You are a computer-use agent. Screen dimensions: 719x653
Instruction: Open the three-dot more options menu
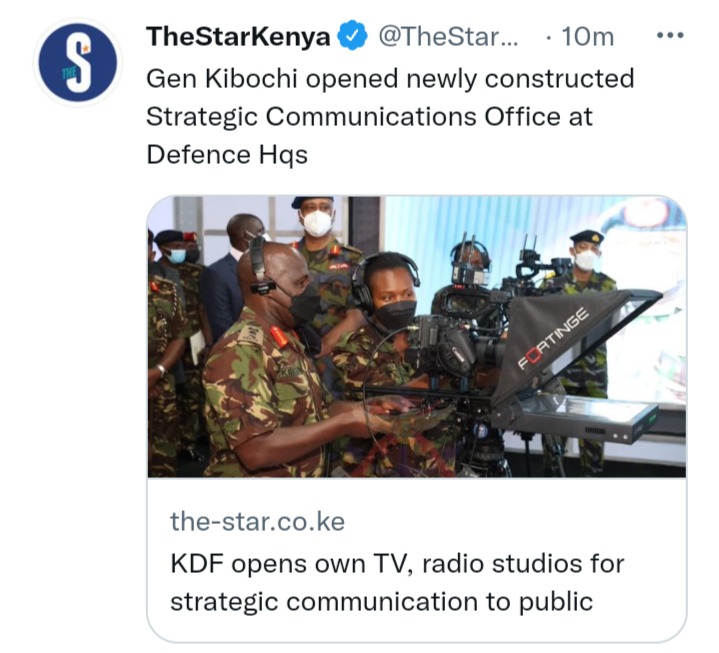tap(670, 35)
